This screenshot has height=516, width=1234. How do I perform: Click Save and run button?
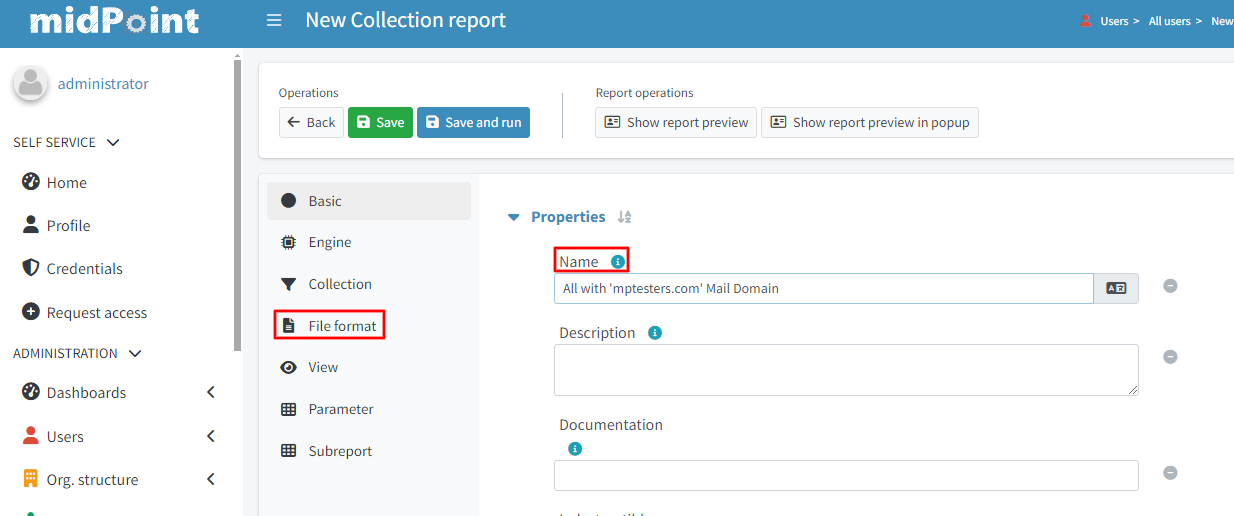click(473, 122)
